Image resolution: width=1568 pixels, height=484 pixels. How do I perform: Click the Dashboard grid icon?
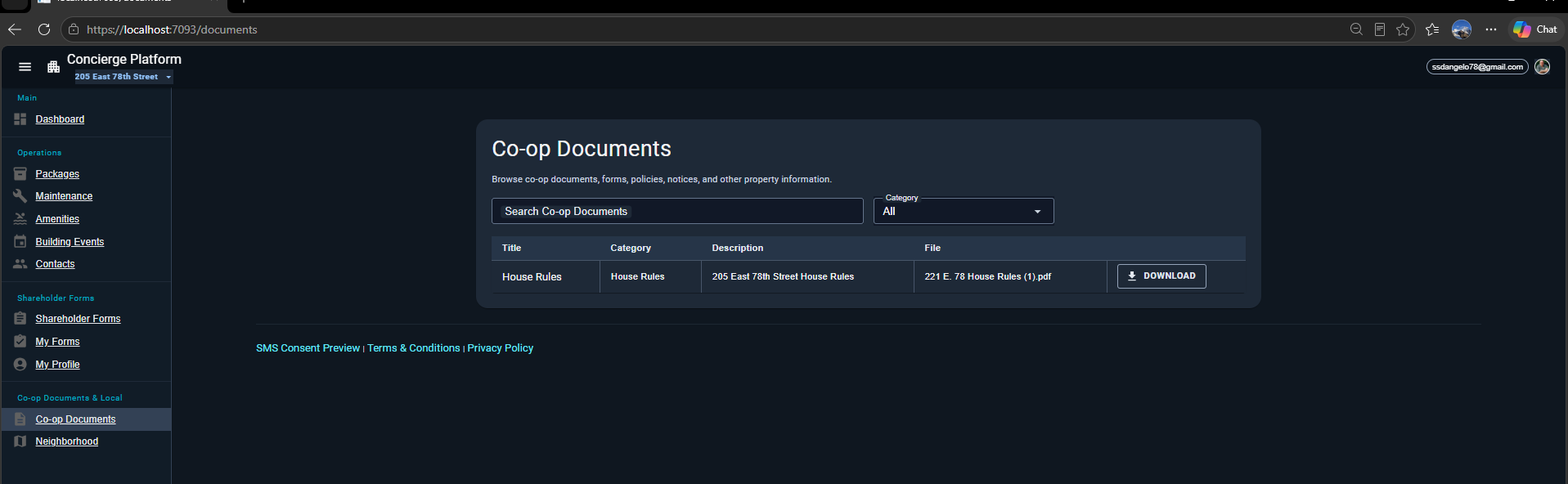point(20,119)
